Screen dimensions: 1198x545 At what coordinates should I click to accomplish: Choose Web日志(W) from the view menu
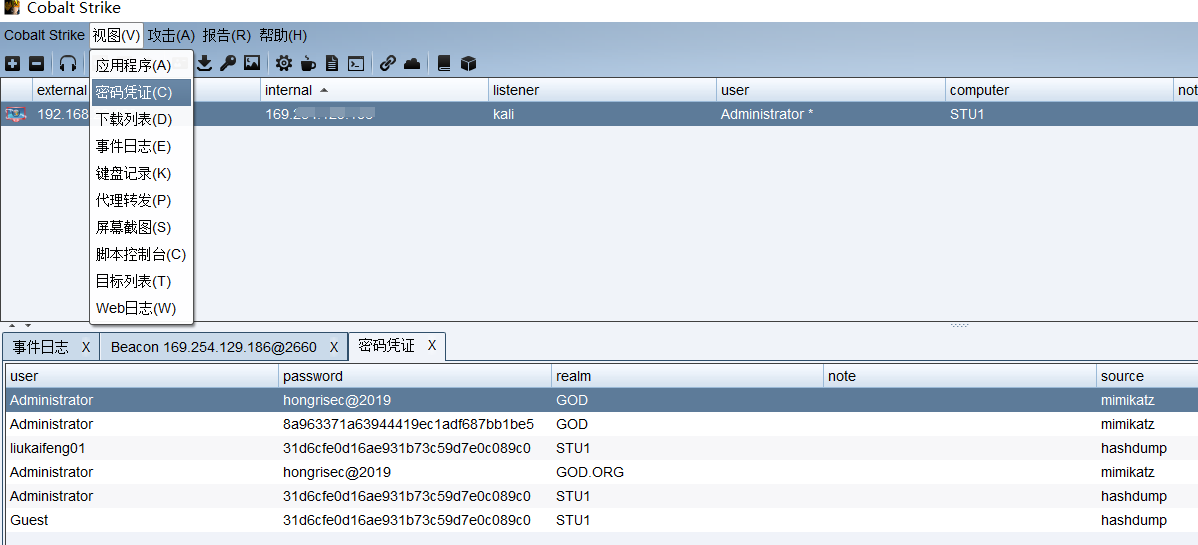coord(141,308)
